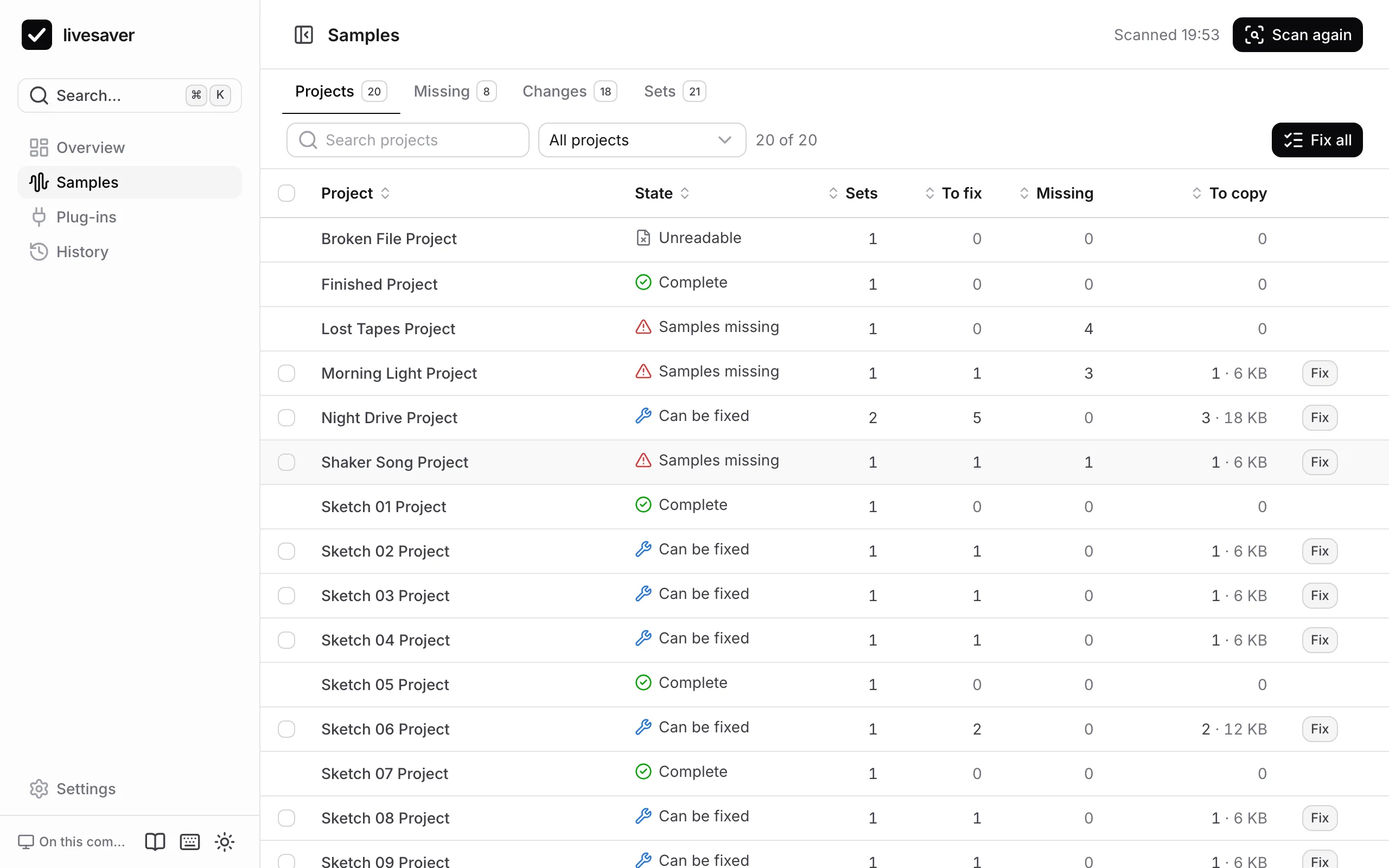Sort by the Sets column
The image size is (1389, 868).
coord(853,193)
